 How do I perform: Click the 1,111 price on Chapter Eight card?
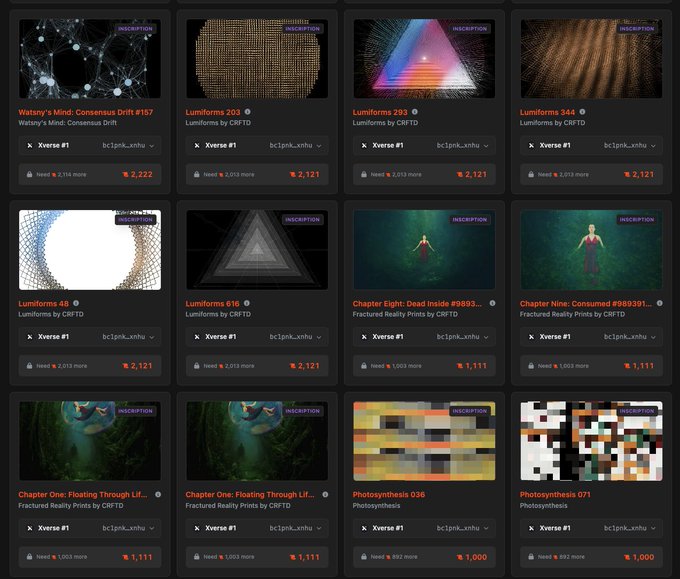[472, 366]
